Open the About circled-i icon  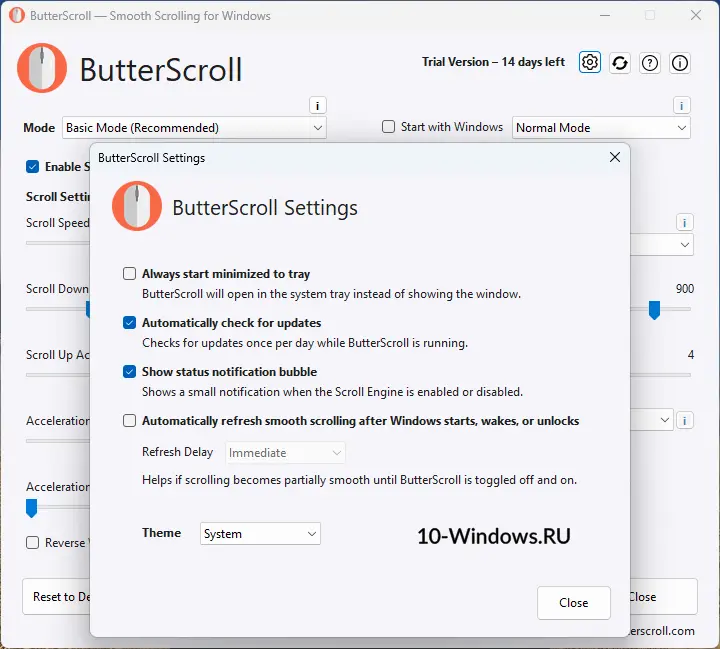coord(680,62)
